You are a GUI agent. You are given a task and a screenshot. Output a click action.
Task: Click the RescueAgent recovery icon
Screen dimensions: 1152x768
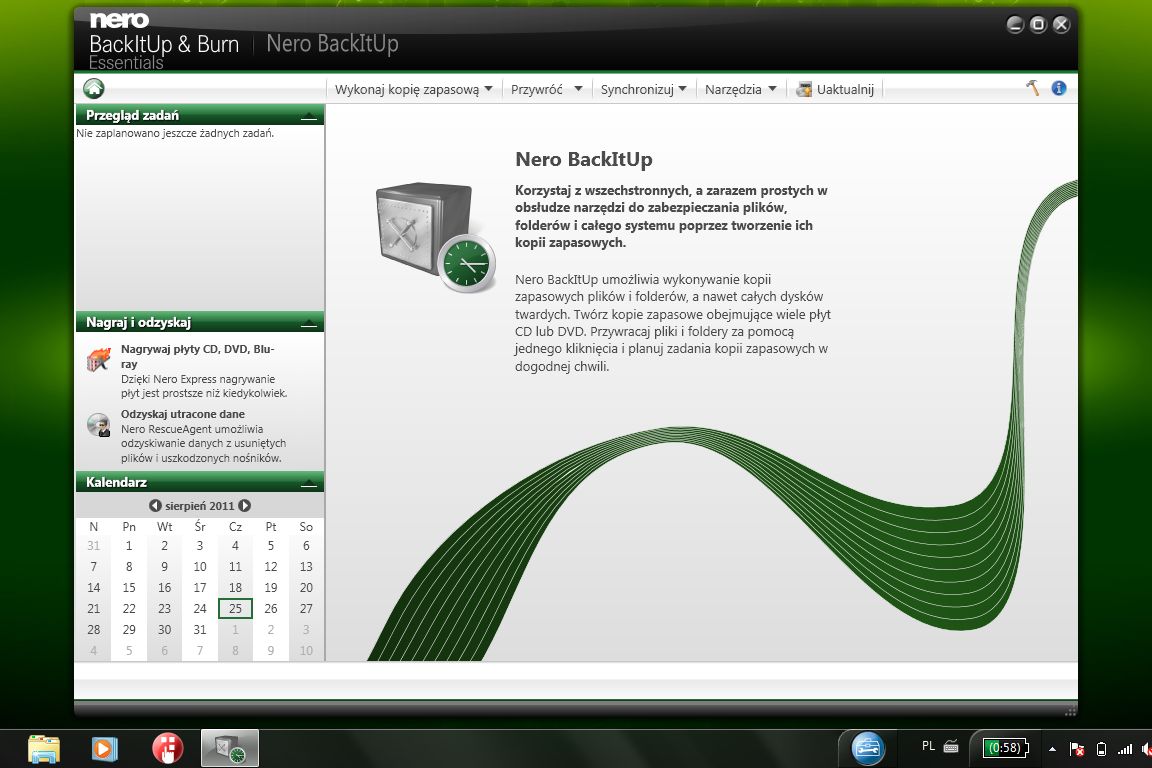pos(98,425)
